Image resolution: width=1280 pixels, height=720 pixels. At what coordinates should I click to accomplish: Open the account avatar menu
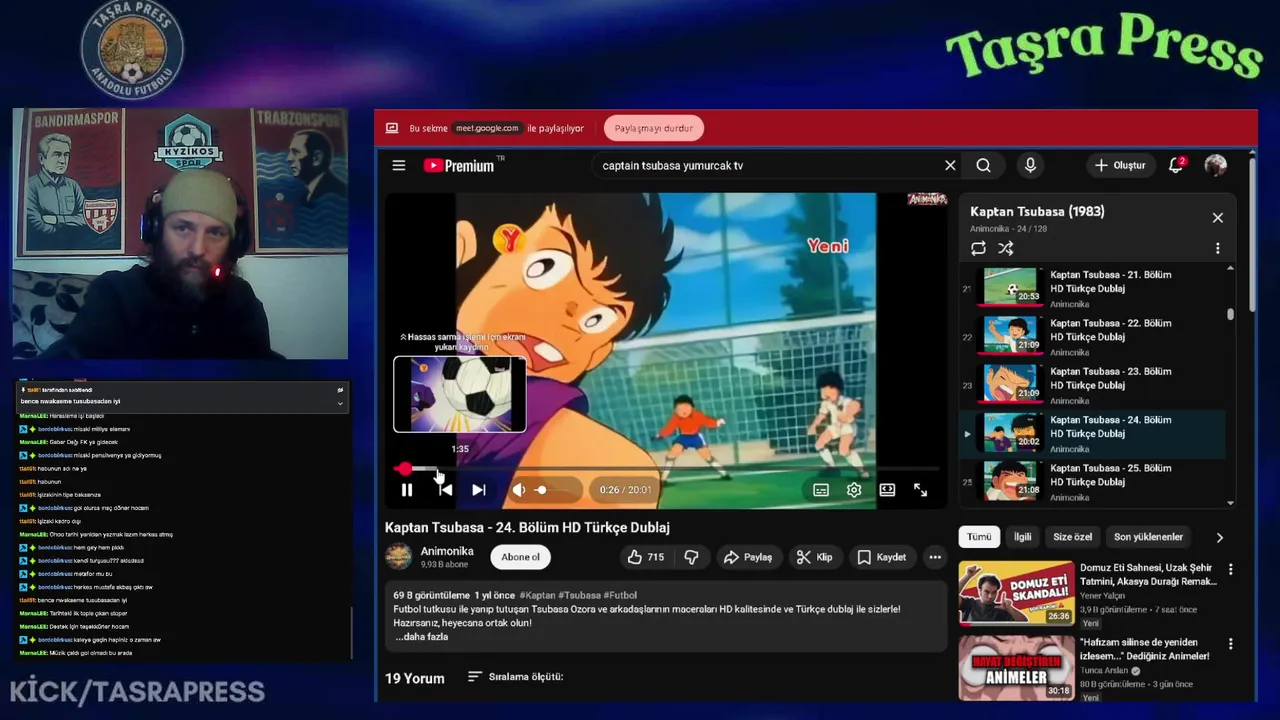click(1215, 166)
